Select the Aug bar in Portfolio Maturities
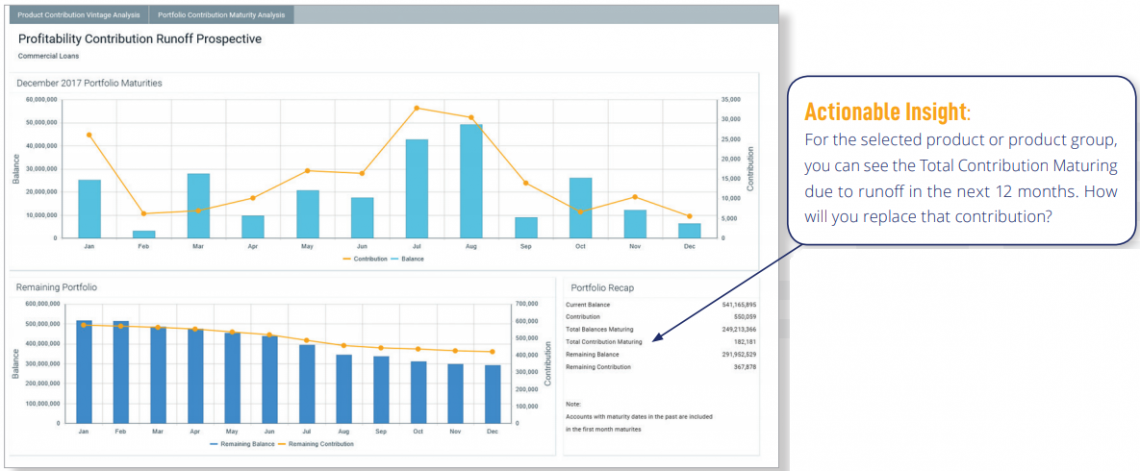This screenshot has width=1140, height=471. (x=471, y=181)
